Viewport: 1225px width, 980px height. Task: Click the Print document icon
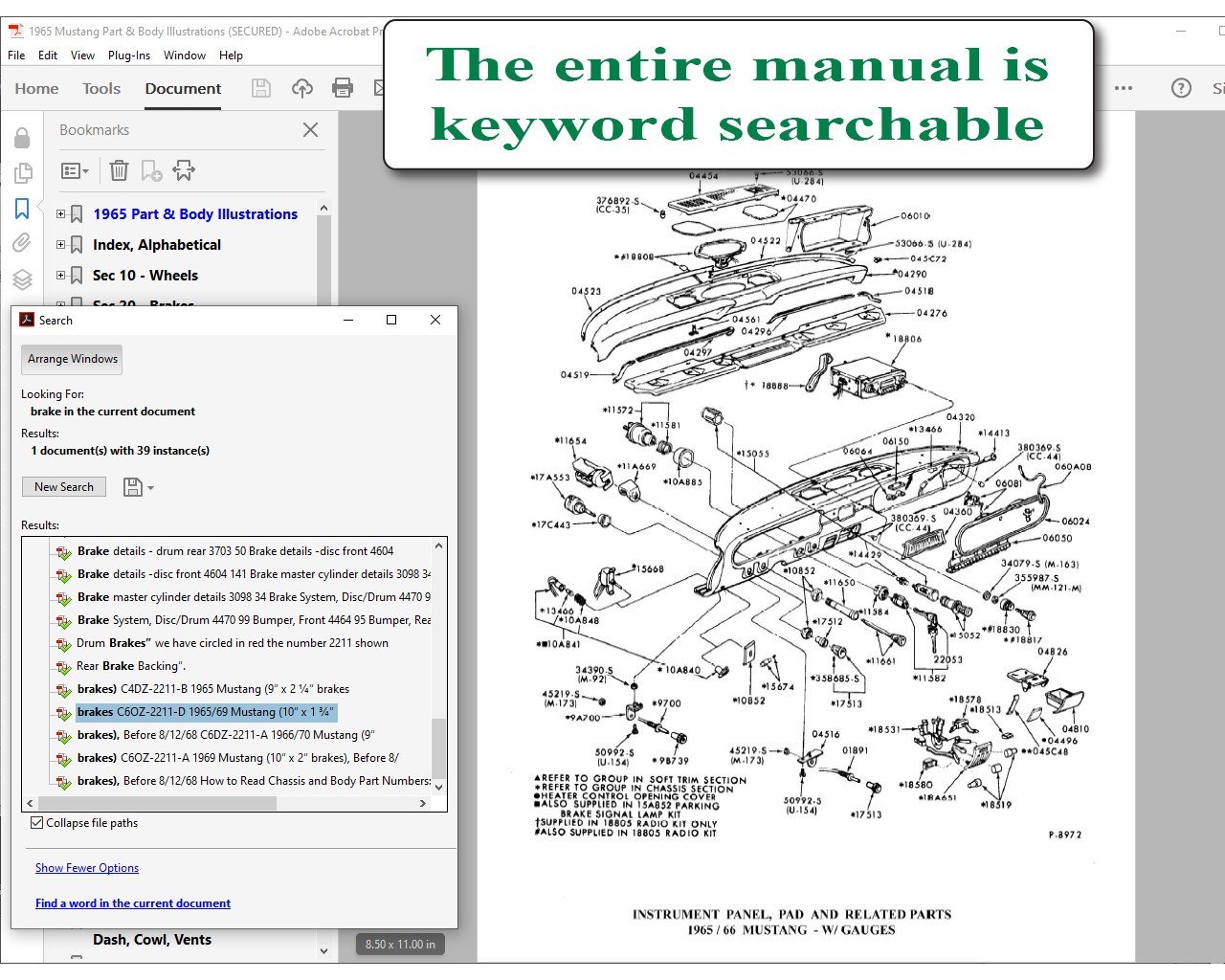pyautogui.click(x=342, y=88)
